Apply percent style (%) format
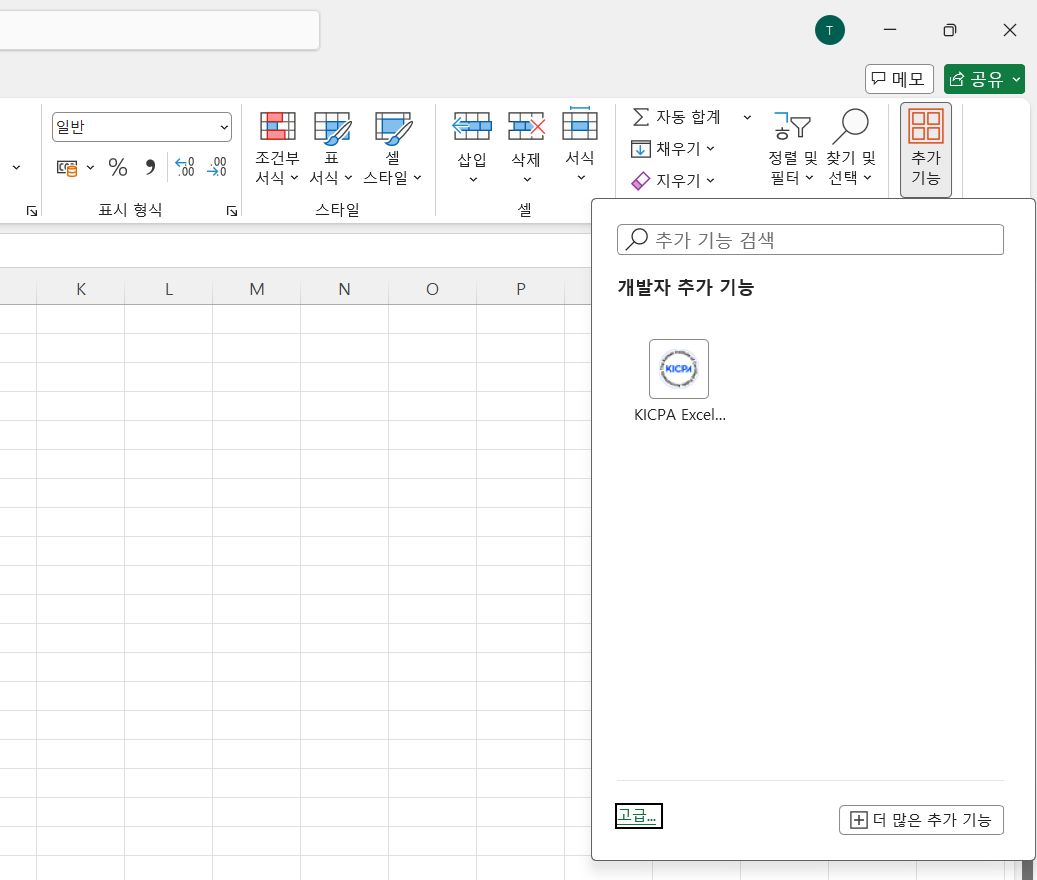 tap(118, 167)
